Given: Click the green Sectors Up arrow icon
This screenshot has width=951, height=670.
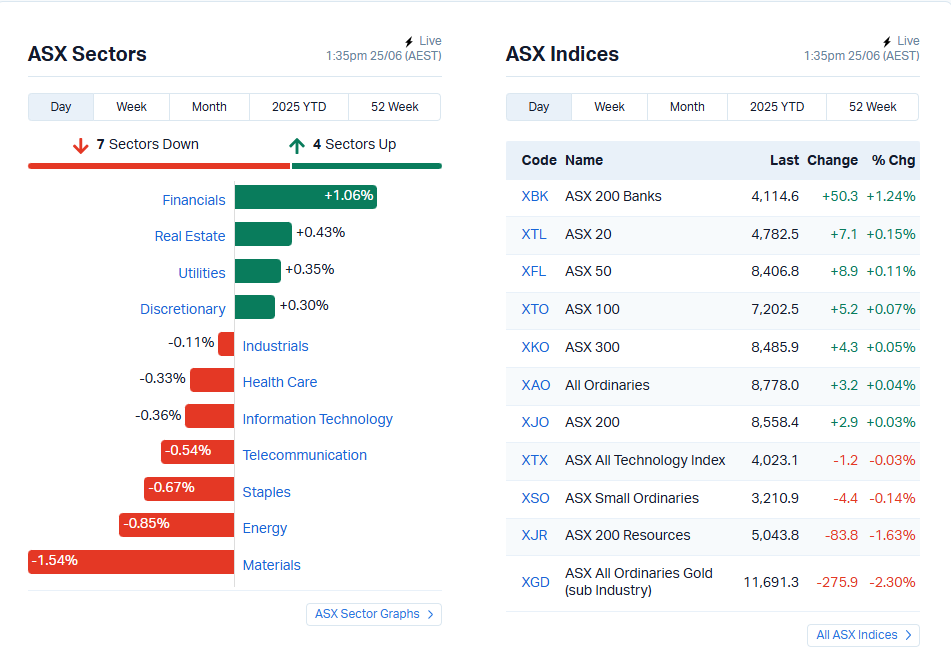Looking at the screenshot, I should [x=297, y=146].
